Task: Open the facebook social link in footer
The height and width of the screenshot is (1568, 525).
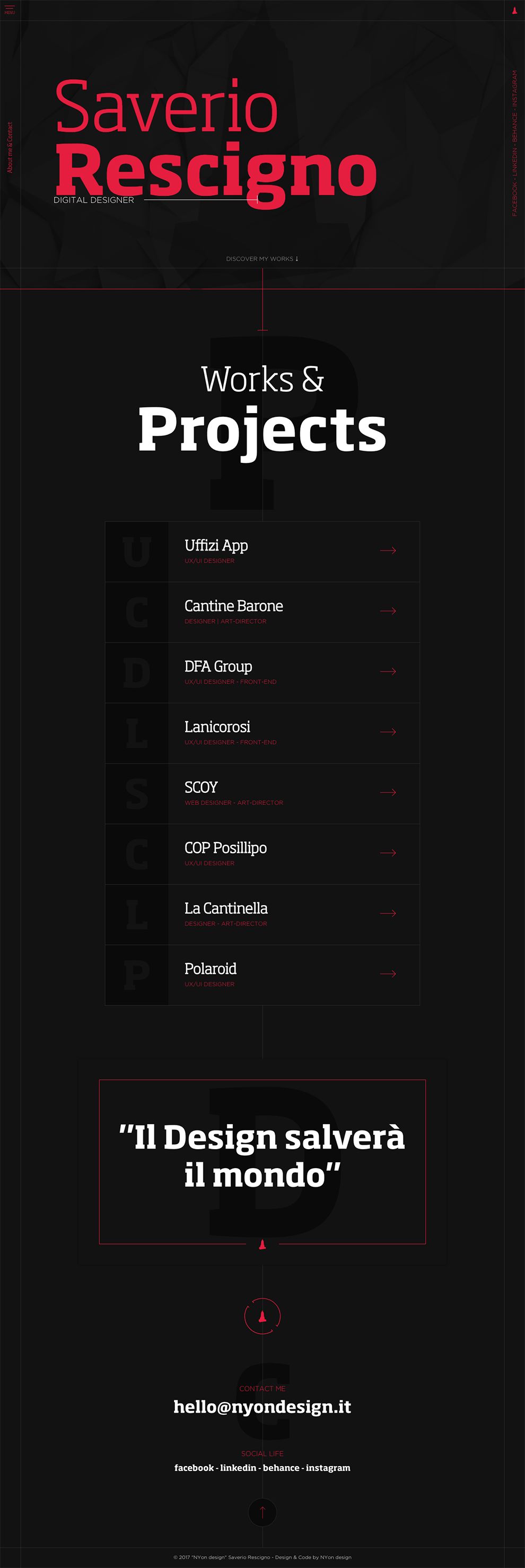Action: 194,1468
